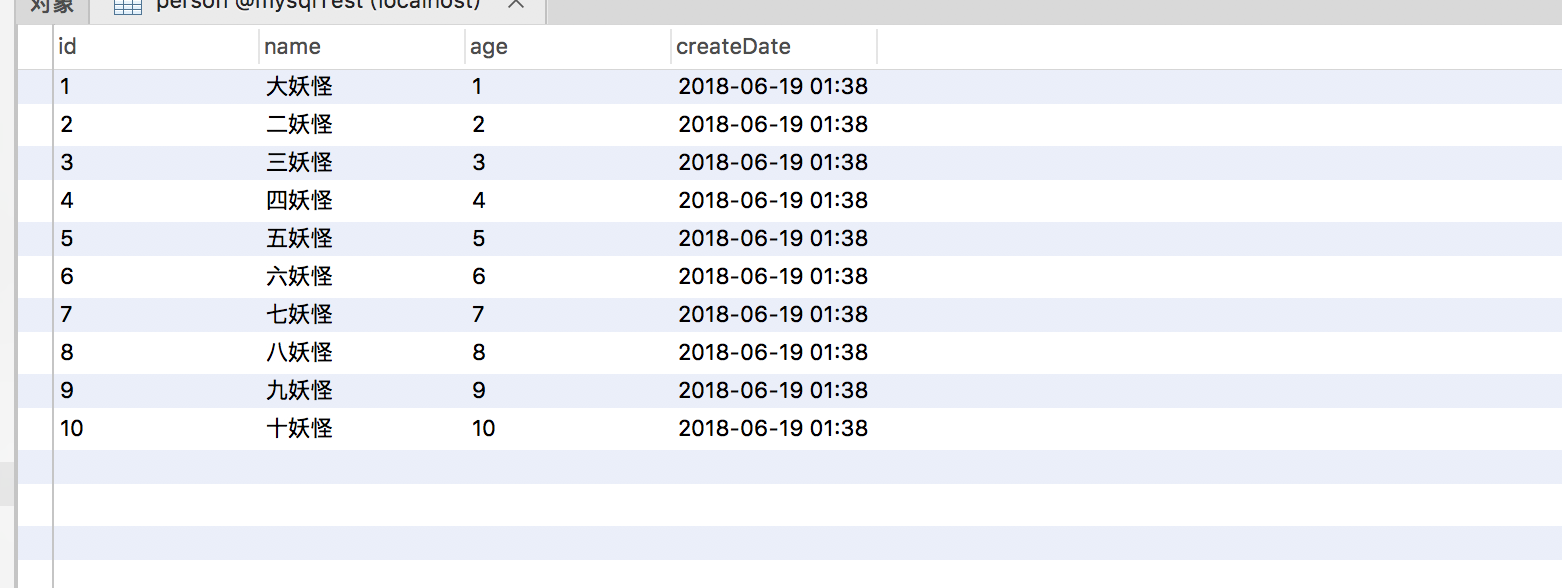Click the age cell in the 七妖怪 row
The image size is (1562, 588).
[479, 315]
